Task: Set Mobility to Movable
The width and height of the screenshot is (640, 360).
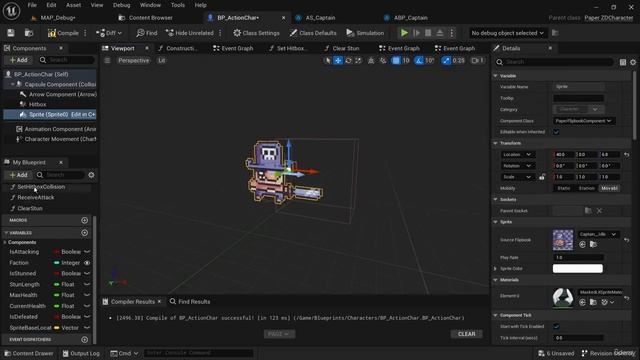Action: pyautogui.click(x=609, y=188)
